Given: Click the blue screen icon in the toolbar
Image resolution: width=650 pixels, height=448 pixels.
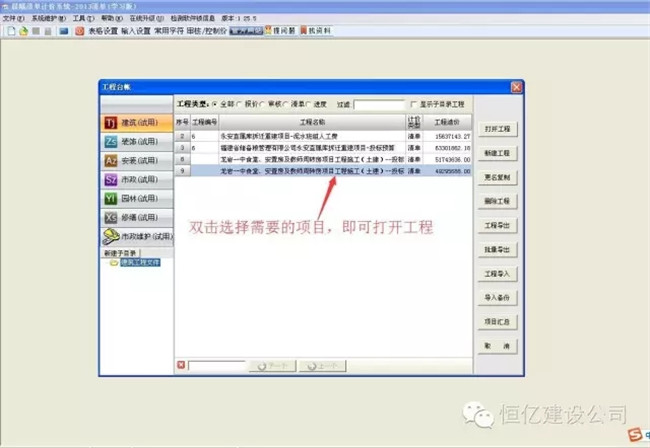Looking at the screenshot, I should [x=63, y=31].
